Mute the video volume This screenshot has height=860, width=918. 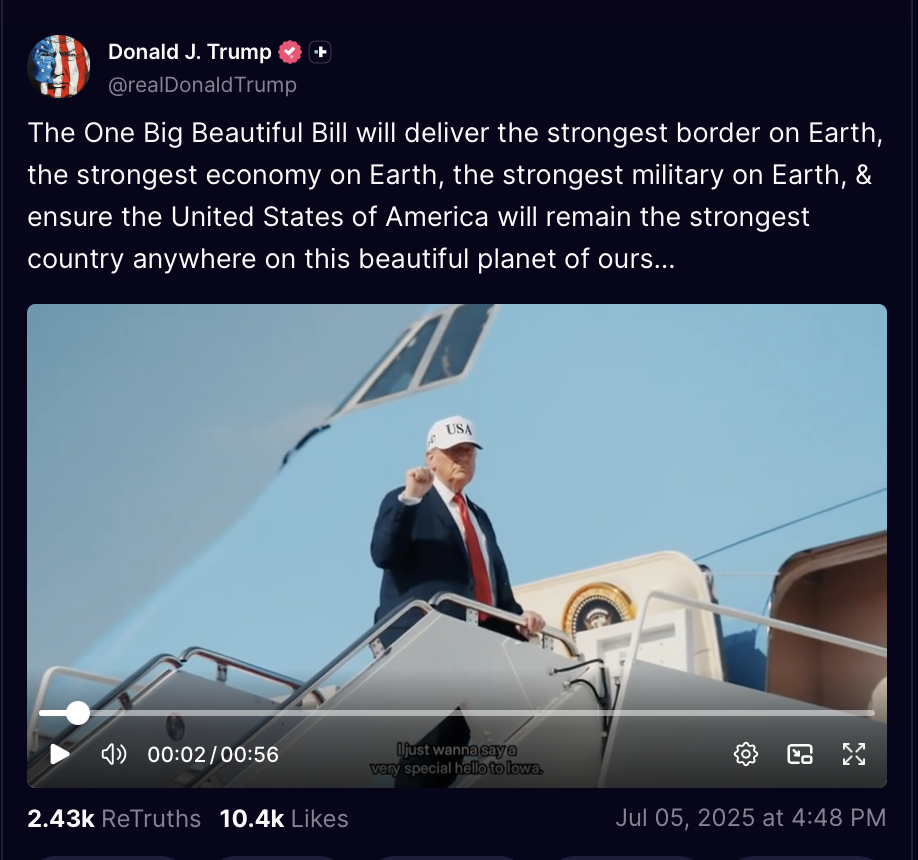coord(114,754)
